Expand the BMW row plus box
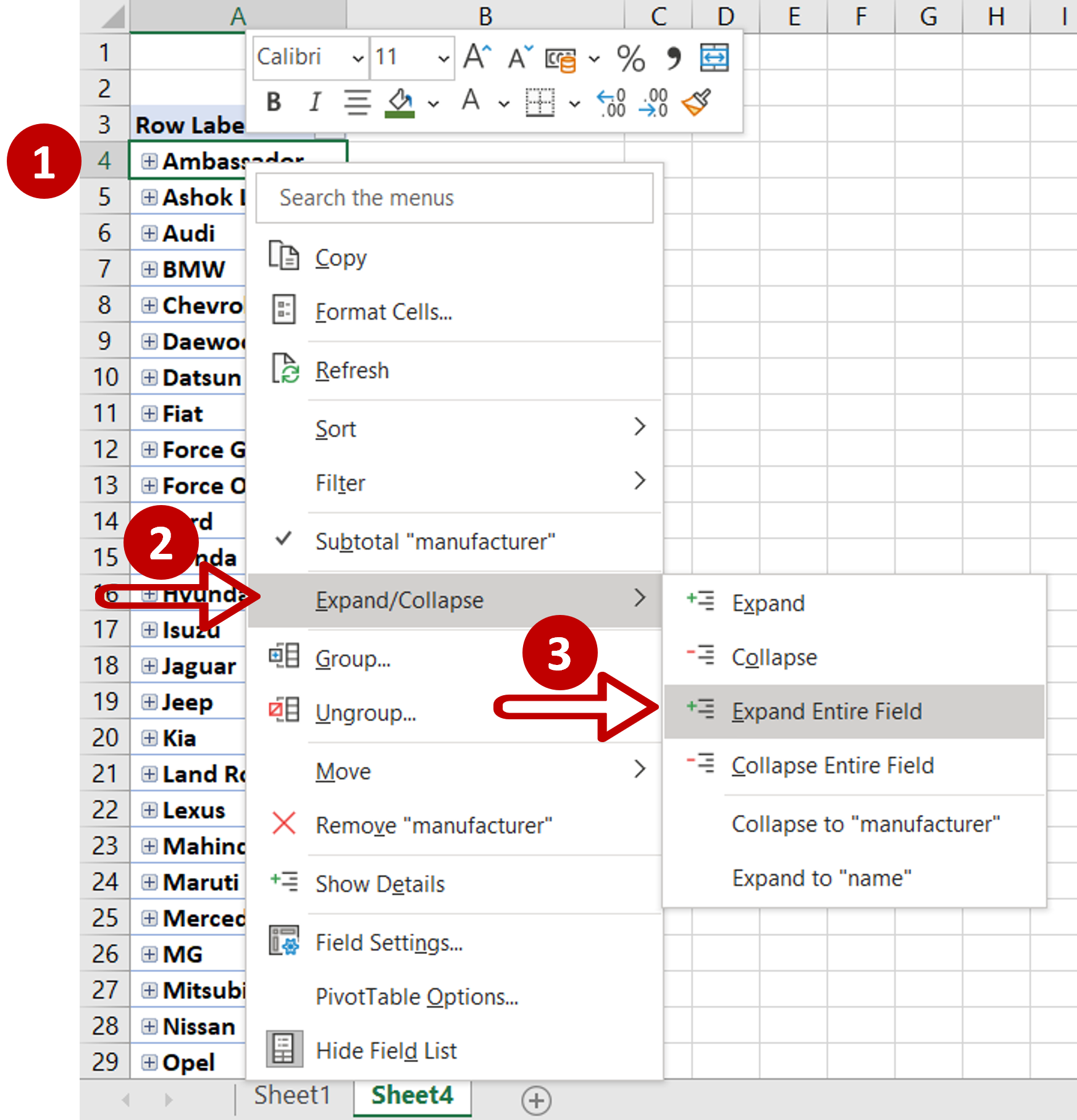Viewport: 1077px width, 1120px height. pos(149,269)
